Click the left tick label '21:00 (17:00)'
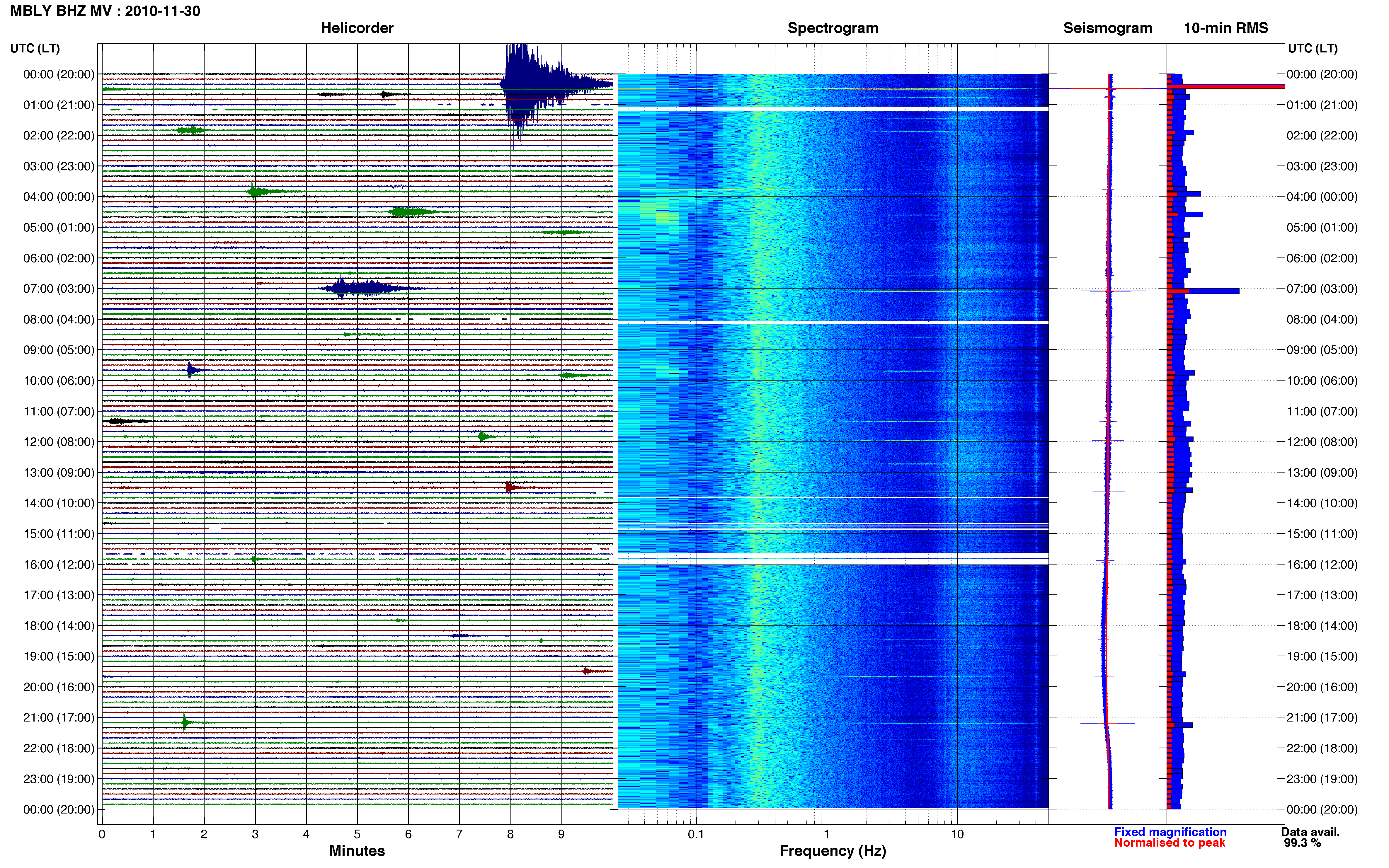 (59, 718)
